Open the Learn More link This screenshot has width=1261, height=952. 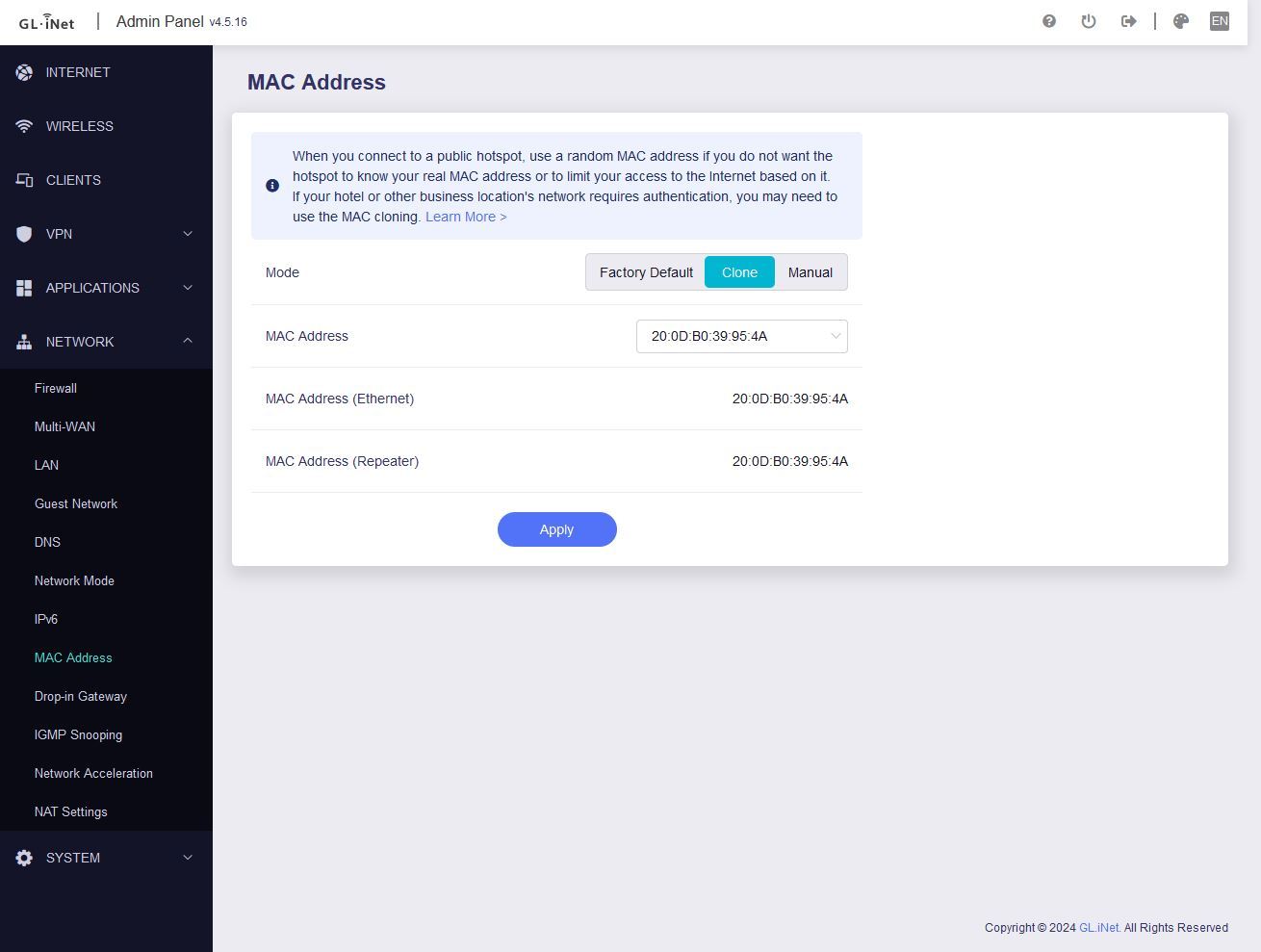coord(466,217)
